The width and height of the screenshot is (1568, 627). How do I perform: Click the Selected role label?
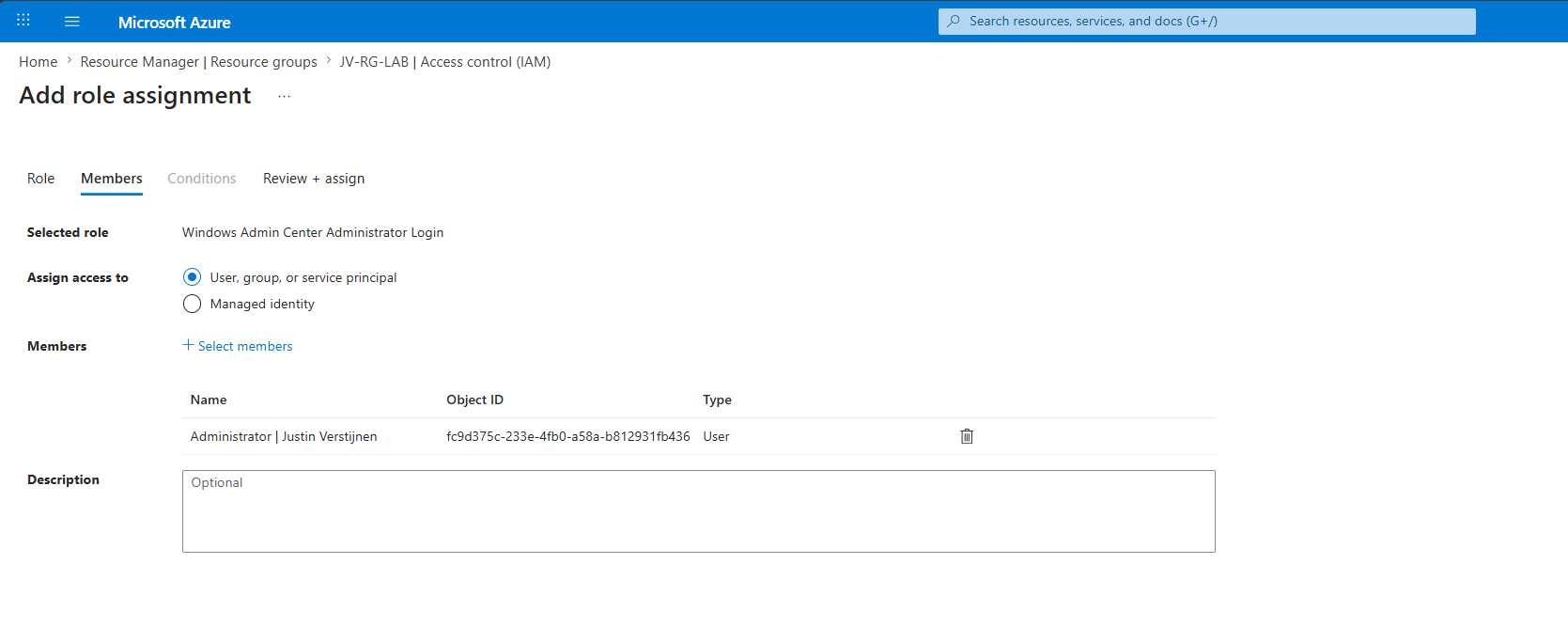68,232
